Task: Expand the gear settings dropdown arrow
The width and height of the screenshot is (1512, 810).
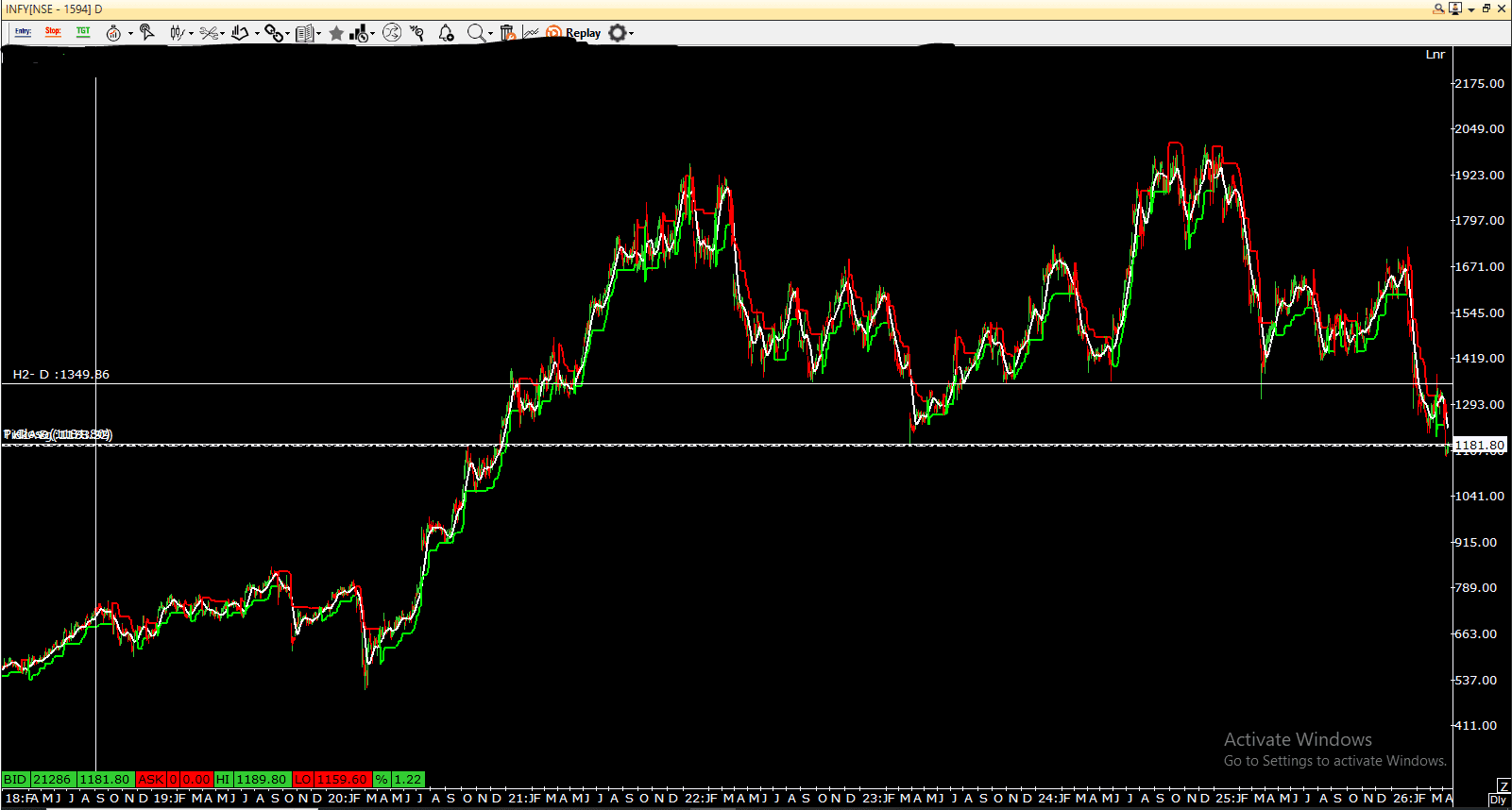Action: [x=631, y=34]
